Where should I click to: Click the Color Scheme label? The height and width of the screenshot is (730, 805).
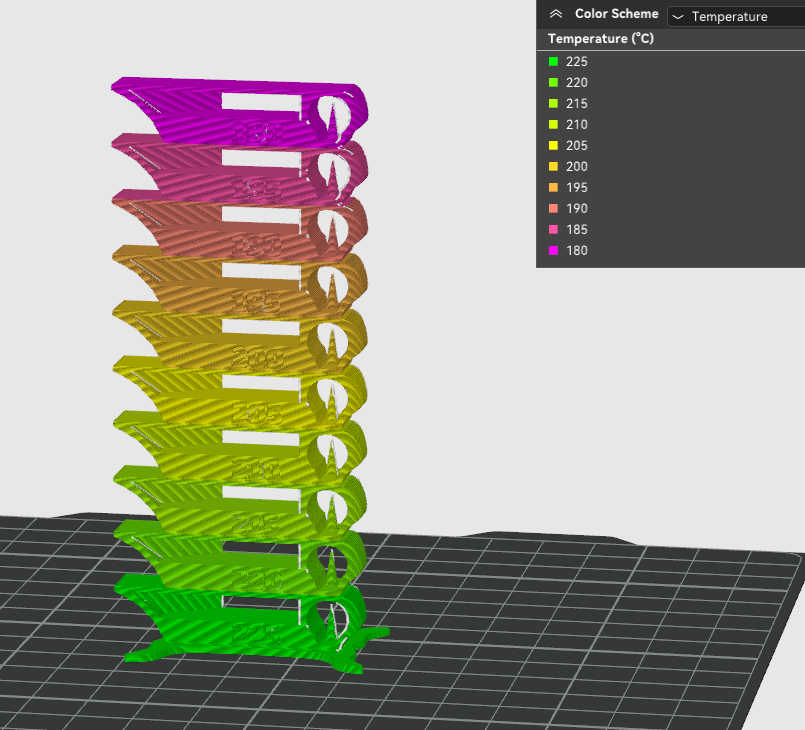(x=617, y=14)
